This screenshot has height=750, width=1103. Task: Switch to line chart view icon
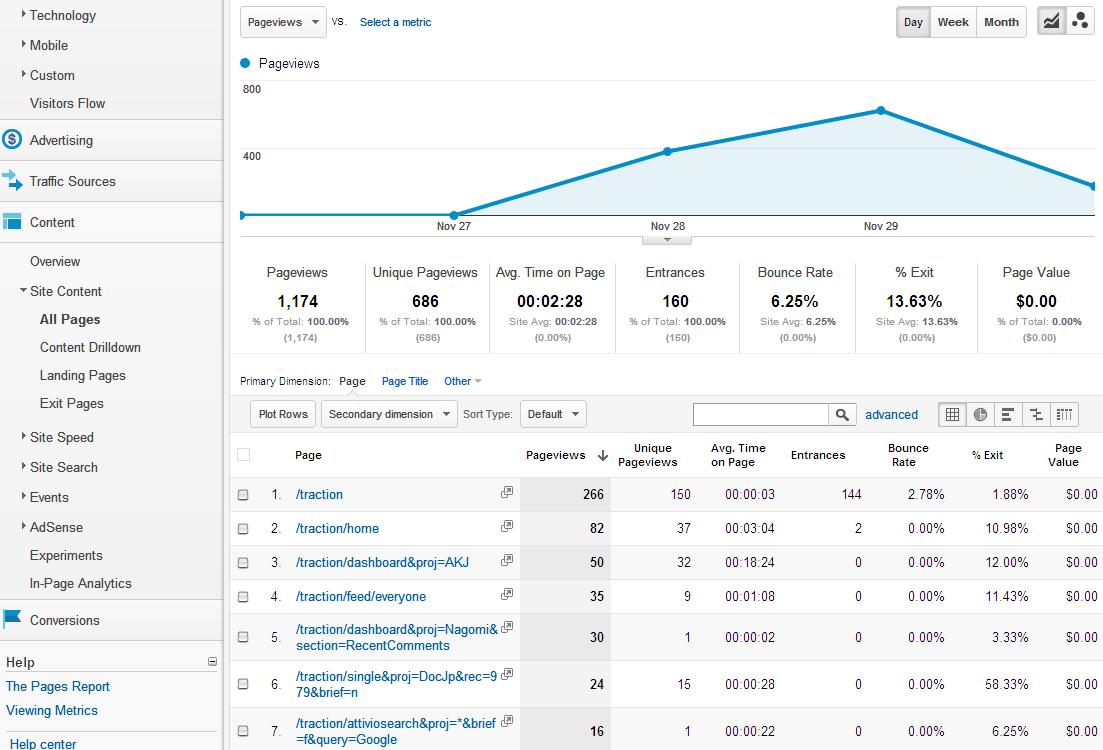click(1052, 21)
